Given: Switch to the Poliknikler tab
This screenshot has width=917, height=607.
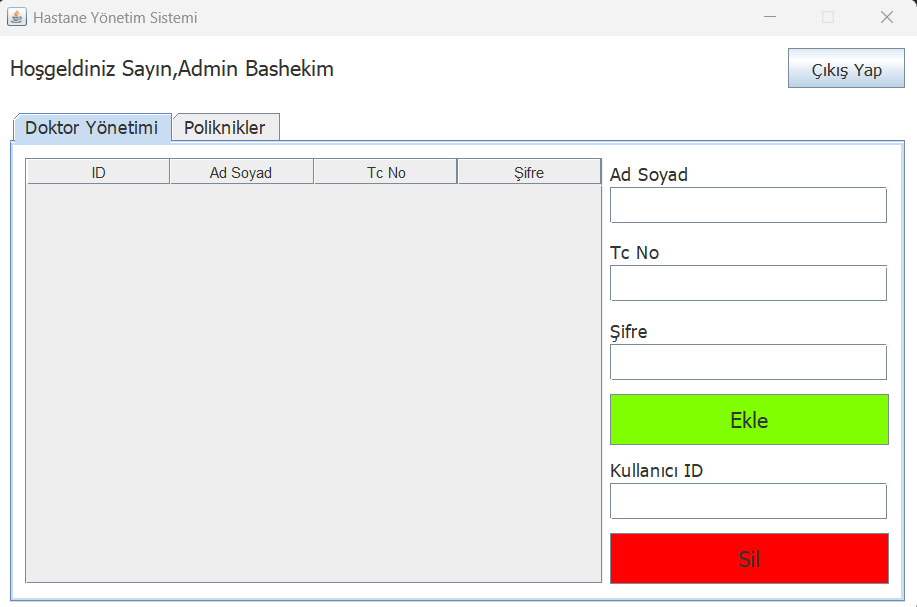Looking at the screenshot, I should pos(226,127).
